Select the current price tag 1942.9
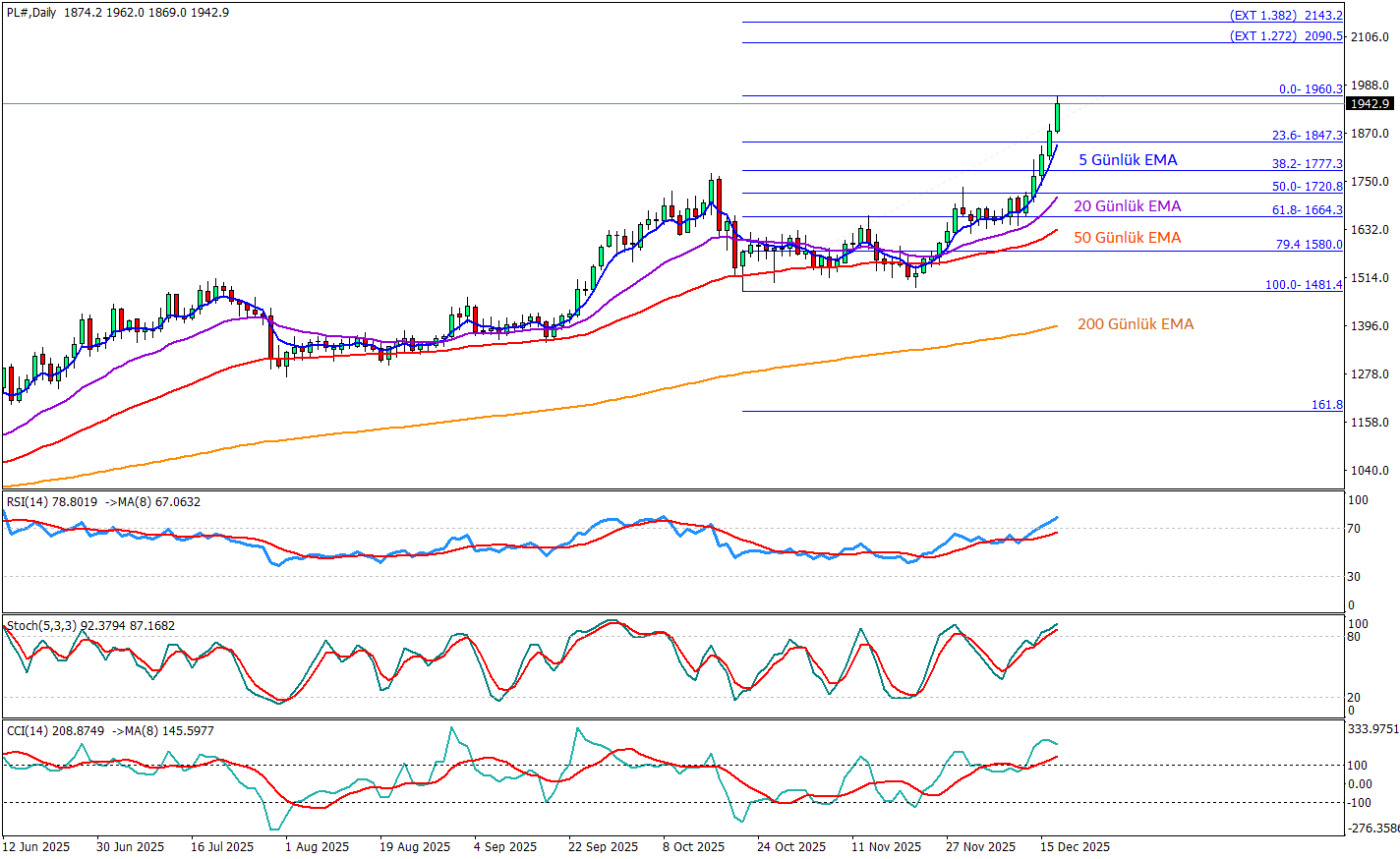Viewport: 1400px width, 859px height. tap(1370, 104)
